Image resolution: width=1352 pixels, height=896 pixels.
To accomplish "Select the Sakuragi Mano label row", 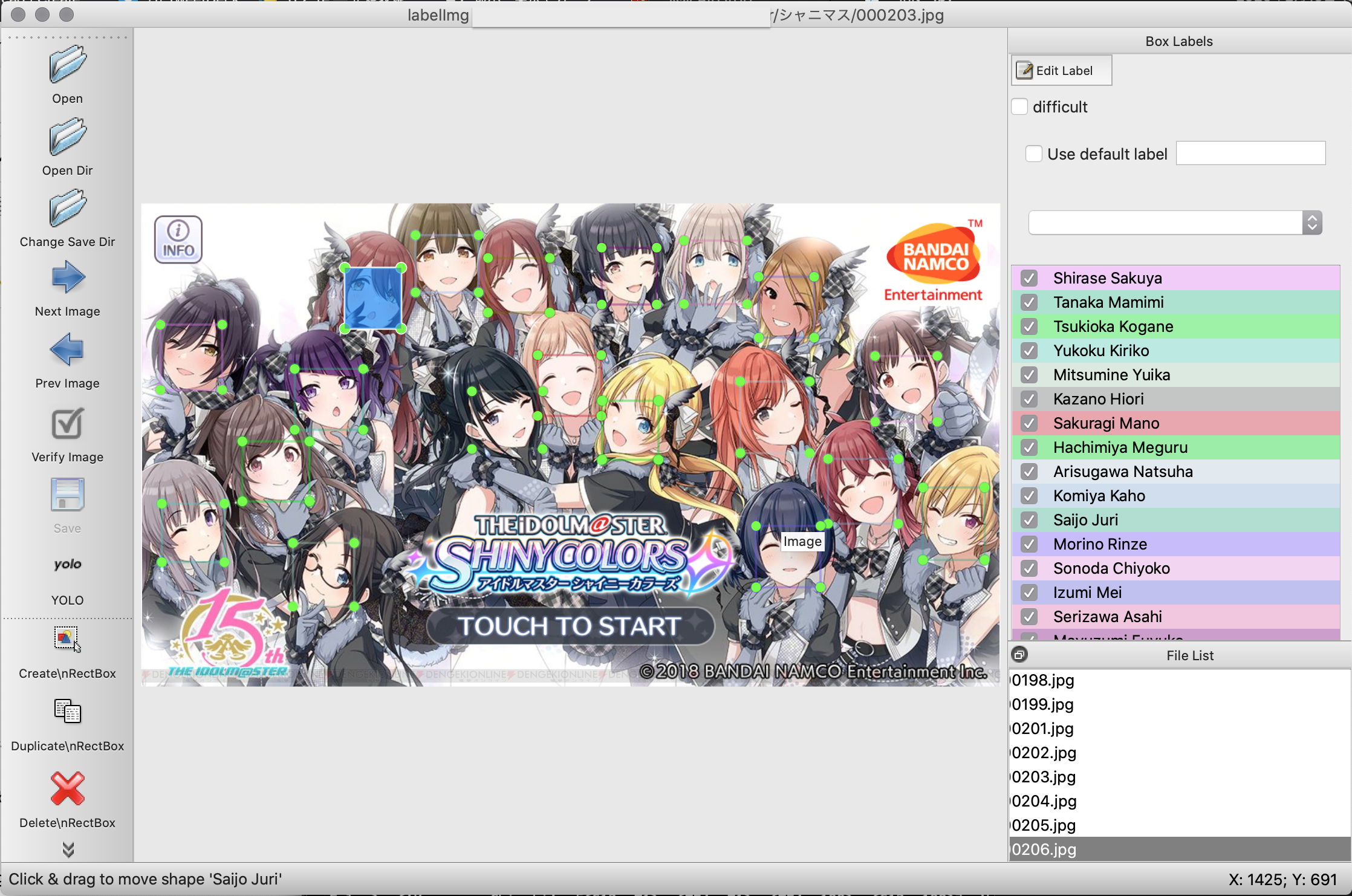I will point(1175,423).
